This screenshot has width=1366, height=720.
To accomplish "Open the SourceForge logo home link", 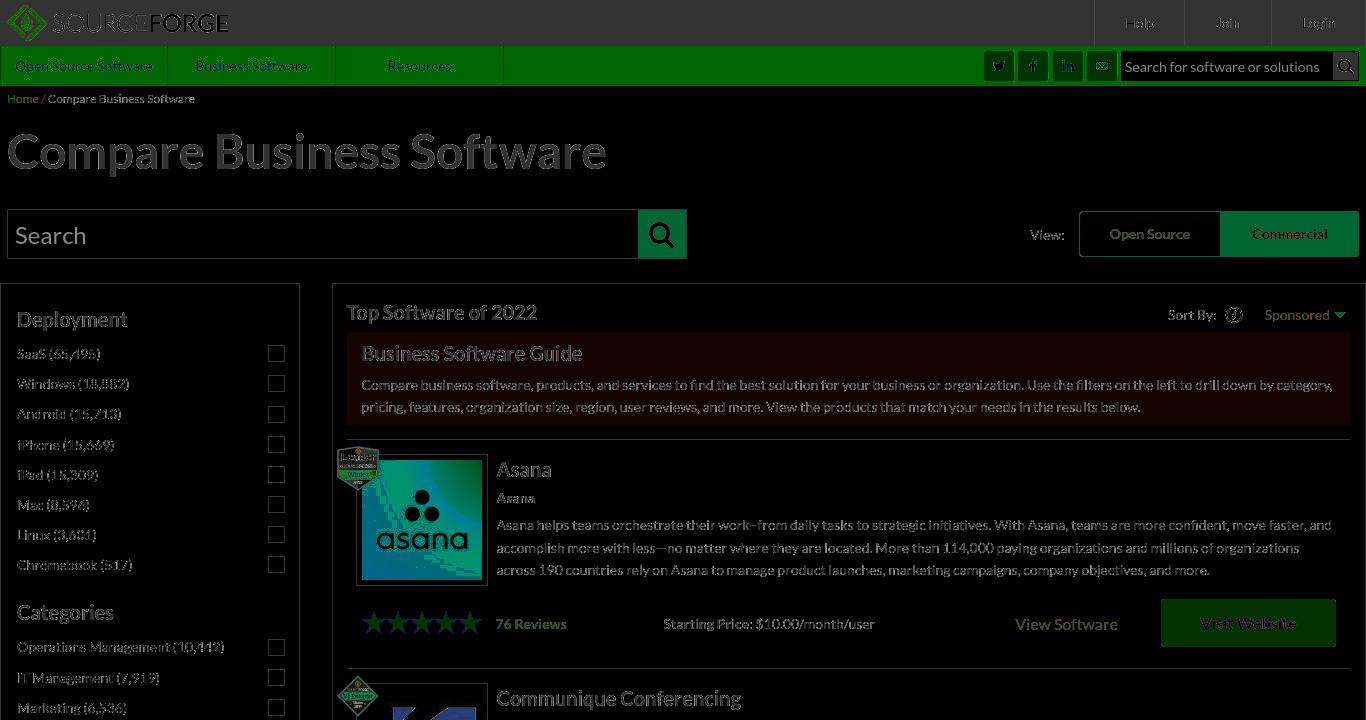I will [x=118, y=22].
